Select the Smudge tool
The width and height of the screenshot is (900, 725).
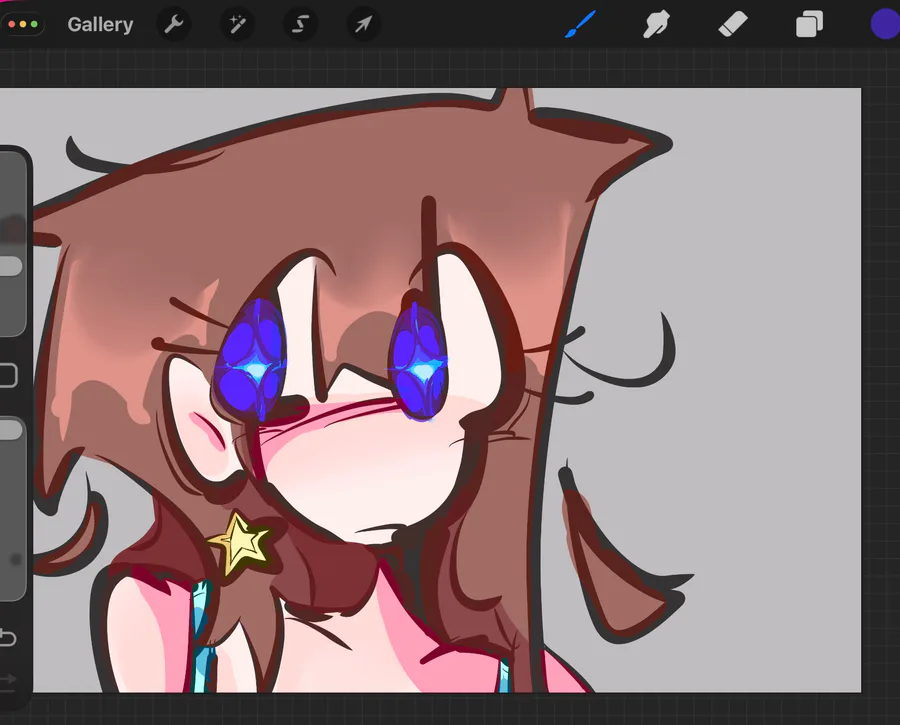point(656,25)
